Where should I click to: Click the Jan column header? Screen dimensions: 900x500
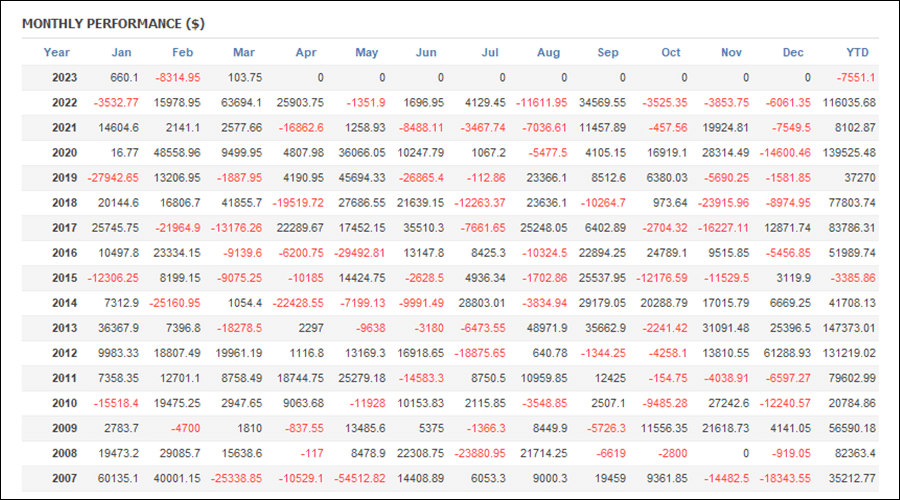pos(121,52)
